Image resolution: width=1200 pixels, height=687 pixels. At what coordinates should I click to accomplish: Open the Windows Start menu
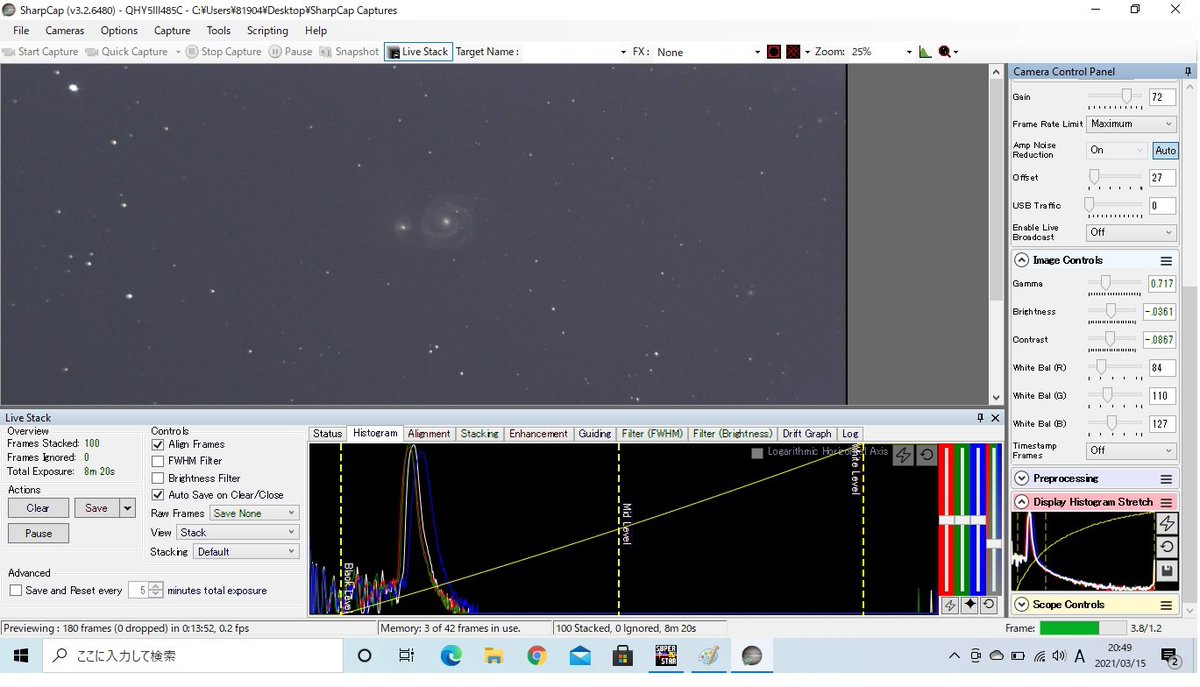click(x=20, y=656)
